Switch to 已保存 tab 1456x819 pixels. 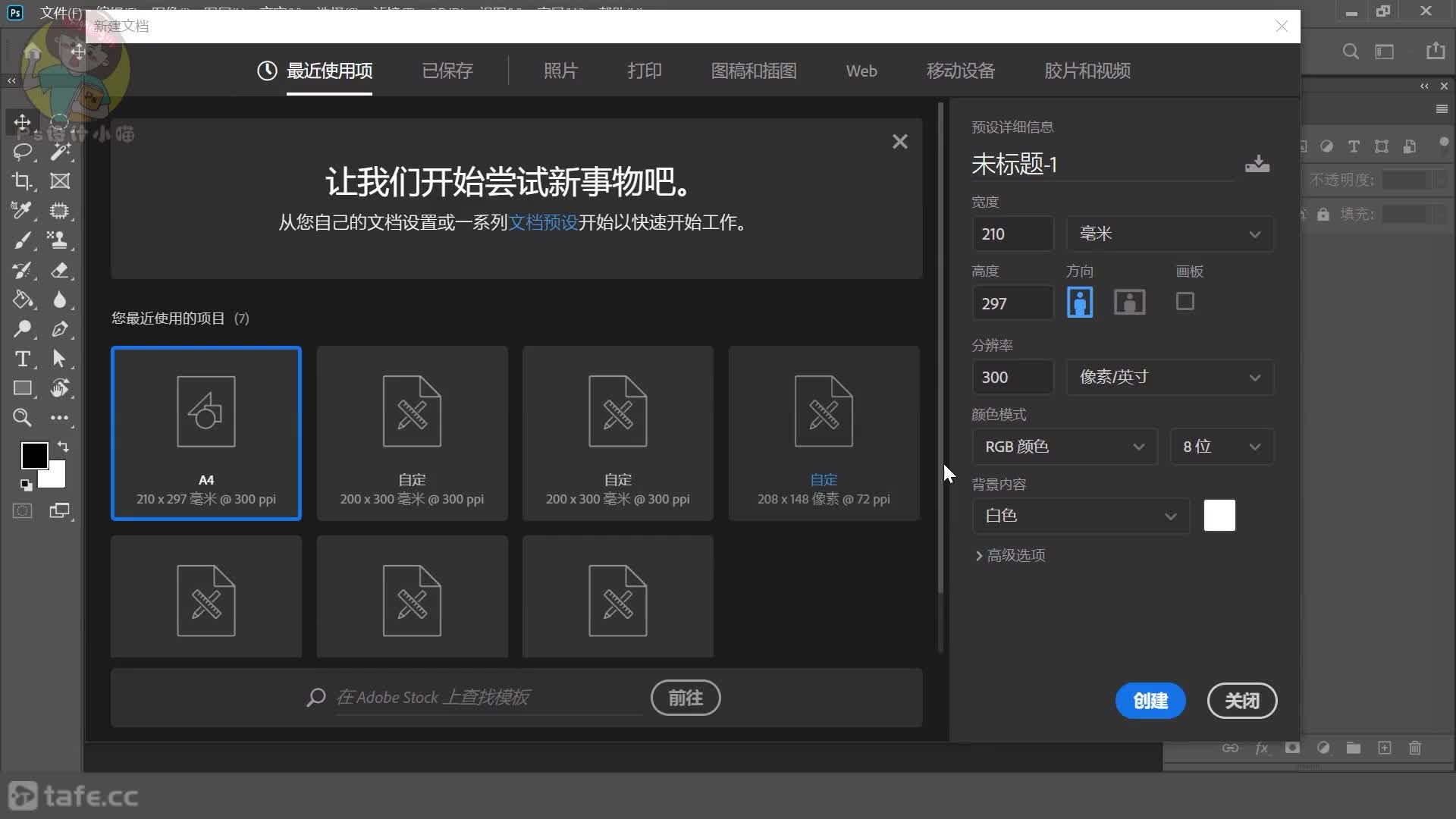(x=447, y=71)
